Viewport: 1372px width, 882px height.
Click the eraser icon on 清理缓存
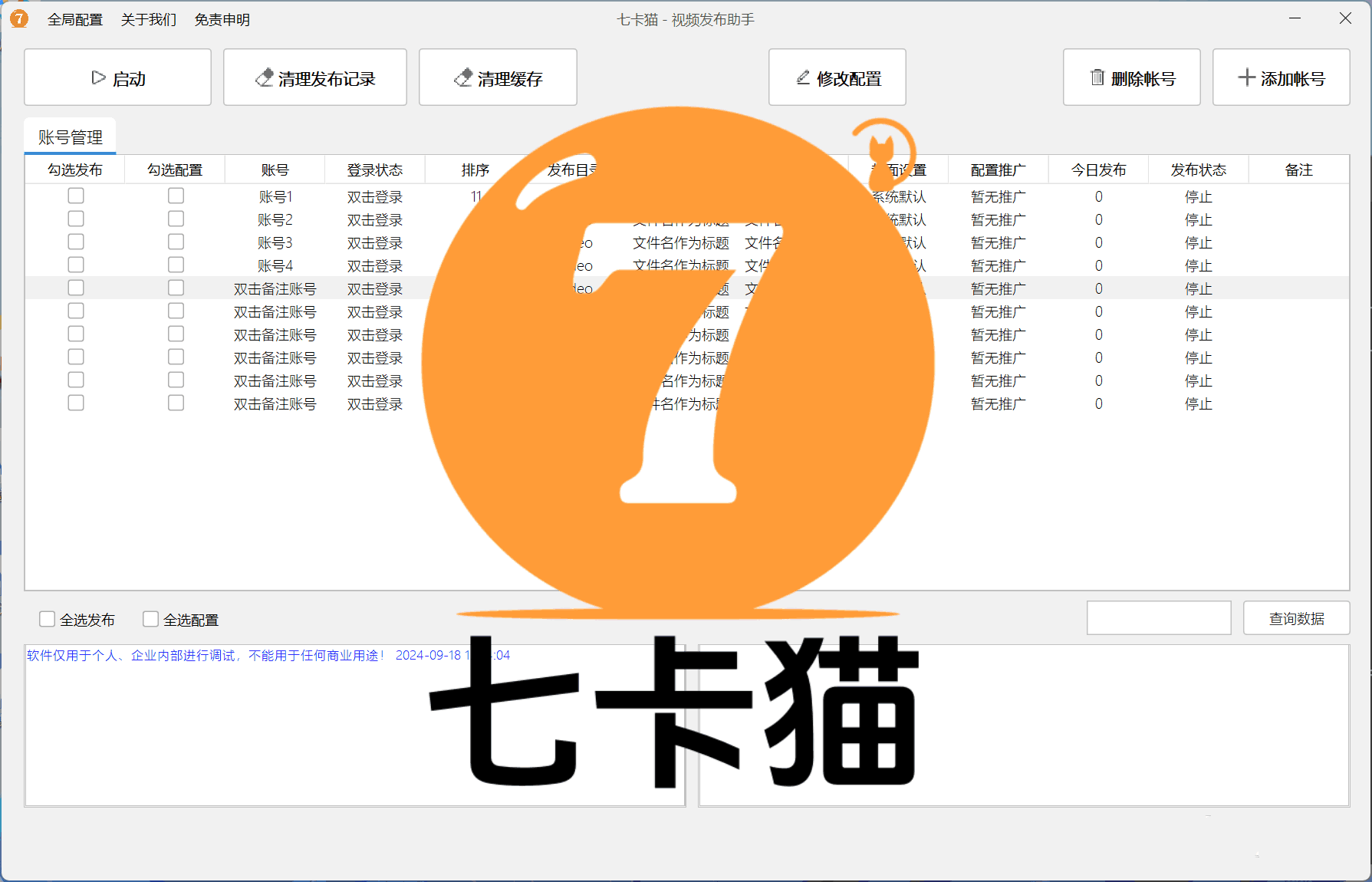tap(463, 77)
